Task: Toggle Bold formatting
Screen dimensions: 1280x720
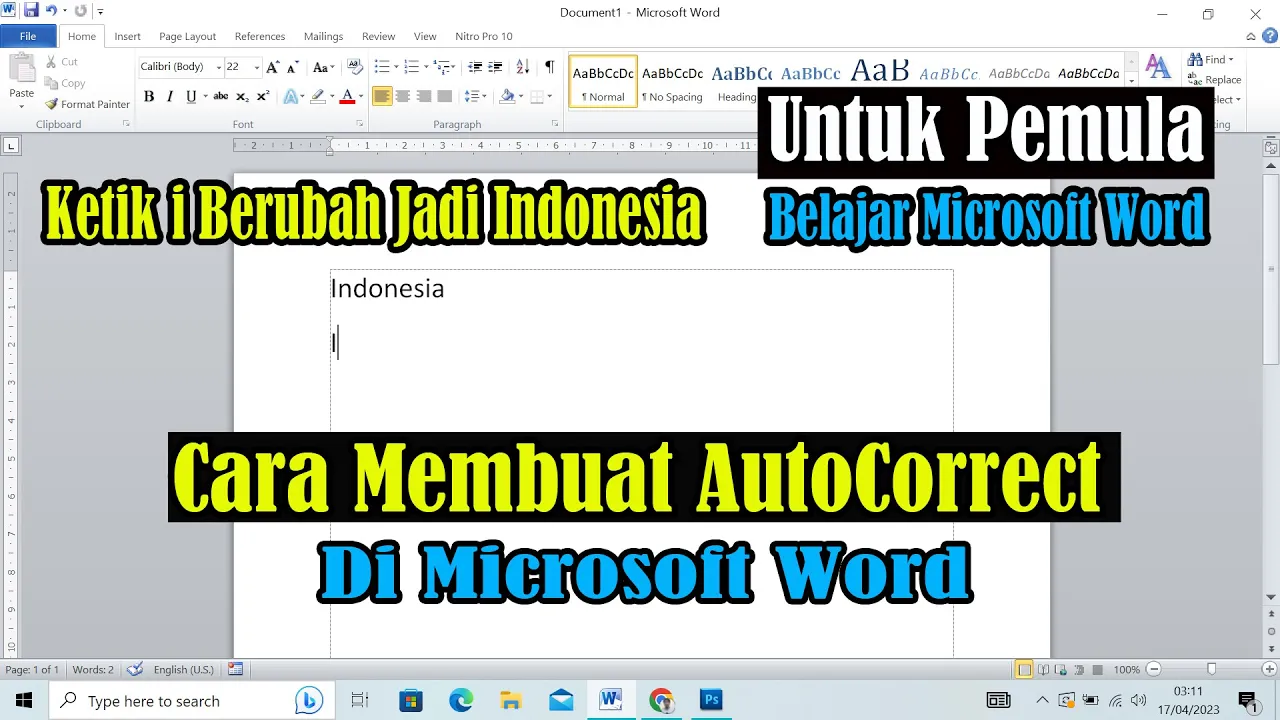Action: 149,96
